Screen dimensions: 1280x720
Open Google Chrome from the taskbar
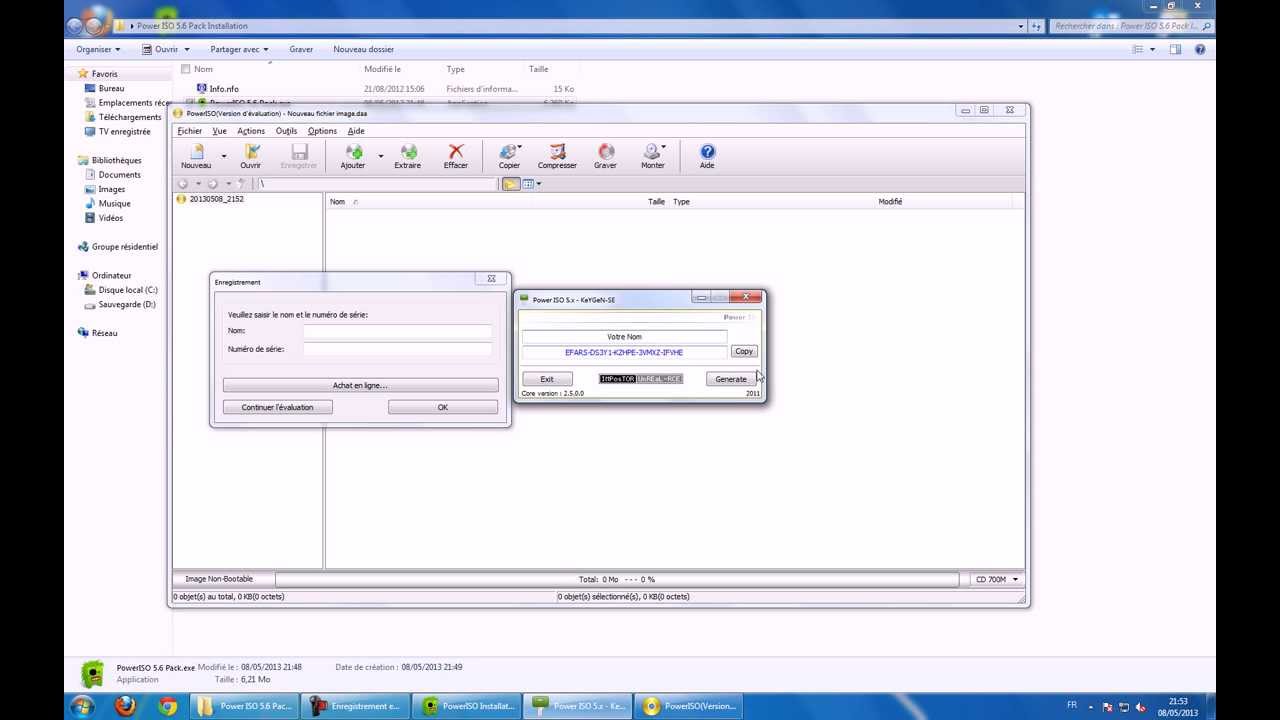[167, 706]
